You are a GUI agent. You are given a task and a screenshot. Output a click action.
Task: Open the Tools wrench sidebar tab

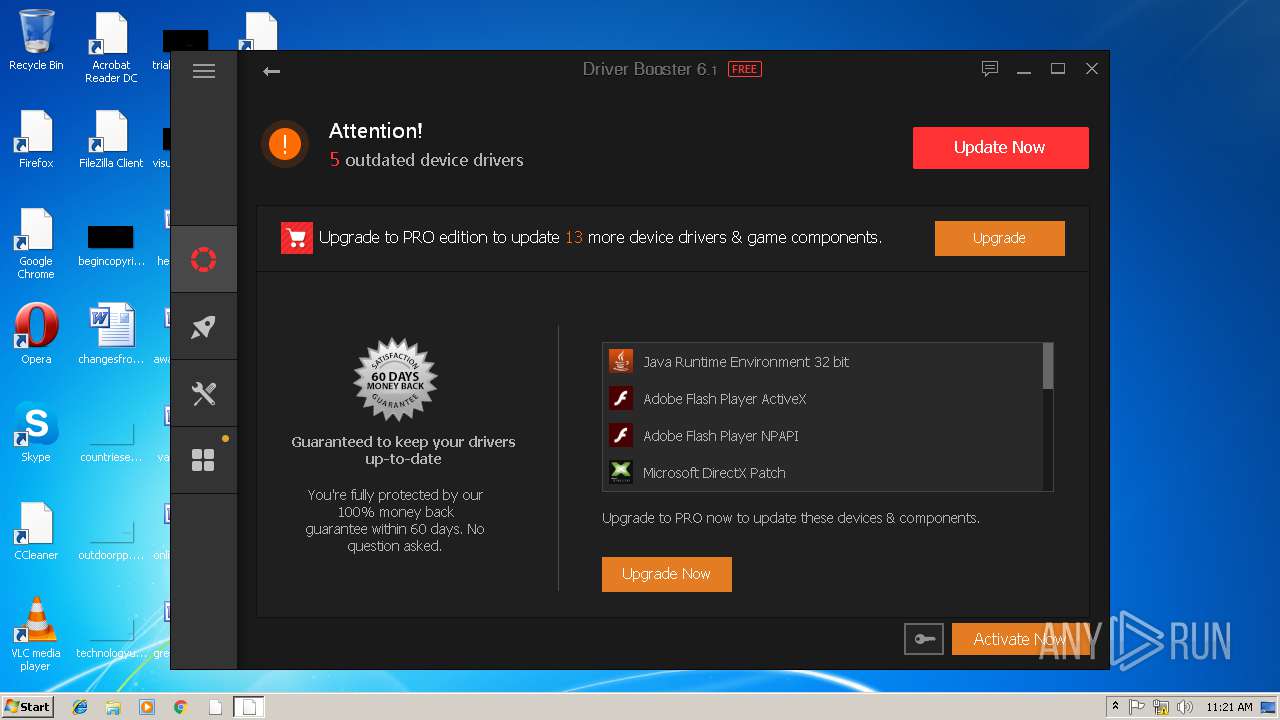[x=204, y=394]
